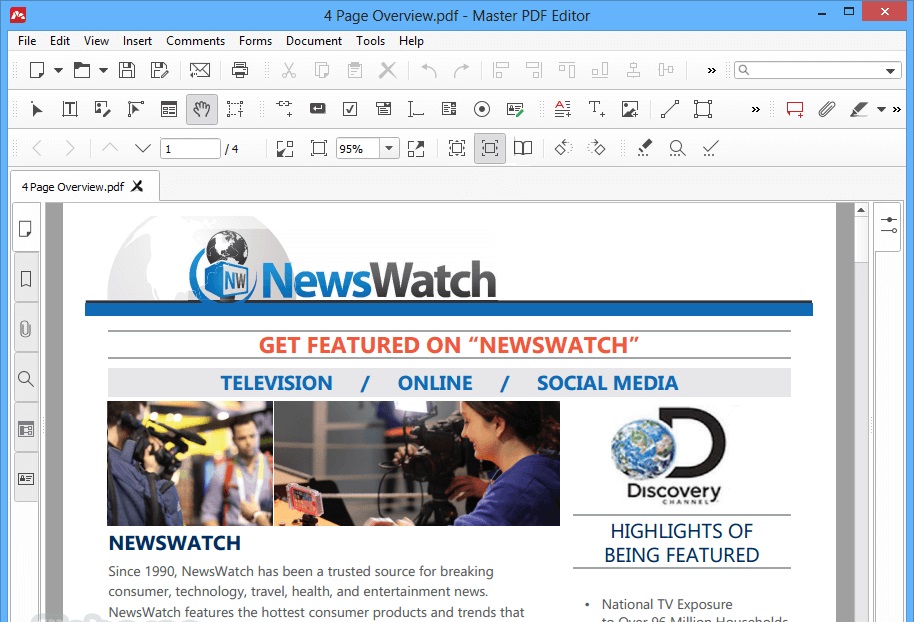Image resolution: width=914 pixels, height=622 pixels.
Task: Select the Edit Document arrow tool
Action: pos(37,109)
